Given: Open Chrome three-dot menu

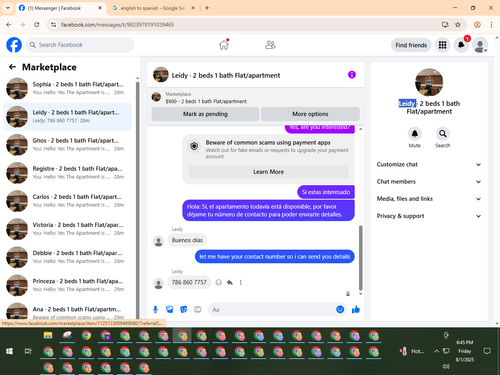Looking at the screenshot, I should (491, 24).
